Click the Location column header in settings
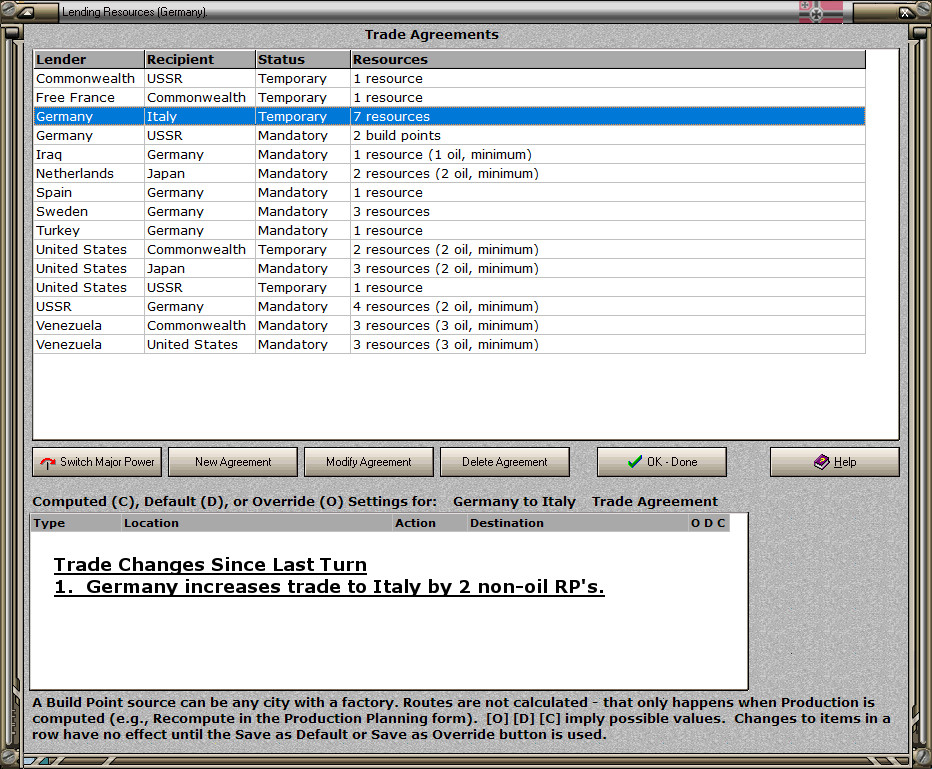The height and width of the screenshot is (769, 932). coord(257,523)
